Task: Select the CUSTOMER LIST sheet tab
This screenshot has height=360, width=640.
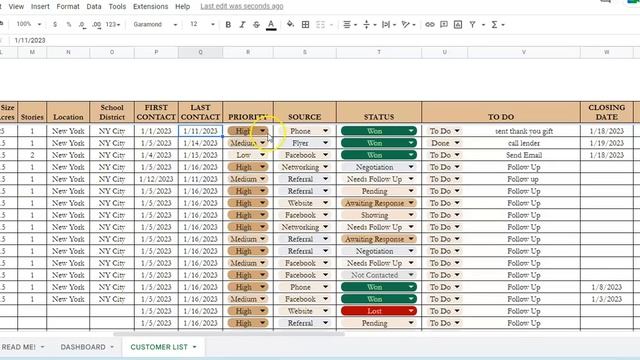Action: pos(159,347)
